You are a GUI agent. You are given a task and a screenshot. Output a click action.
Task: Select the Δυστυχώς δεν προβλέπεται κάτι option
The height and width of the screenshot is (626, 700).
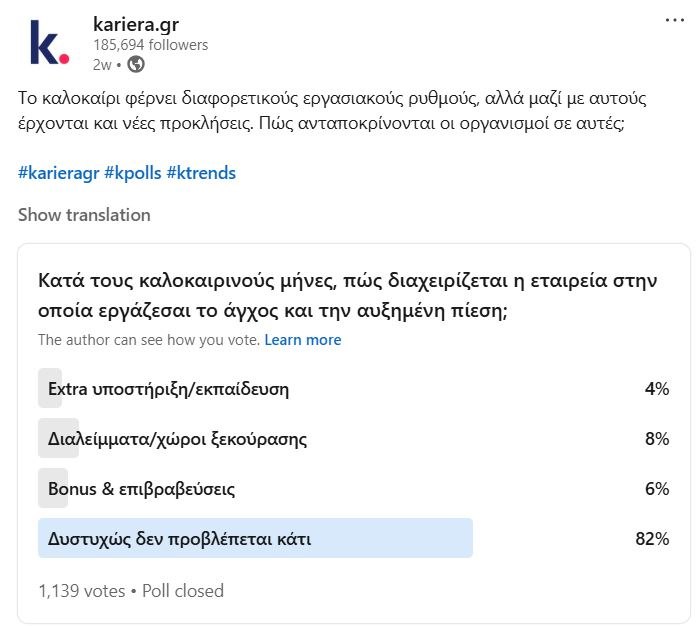[180, 539]
